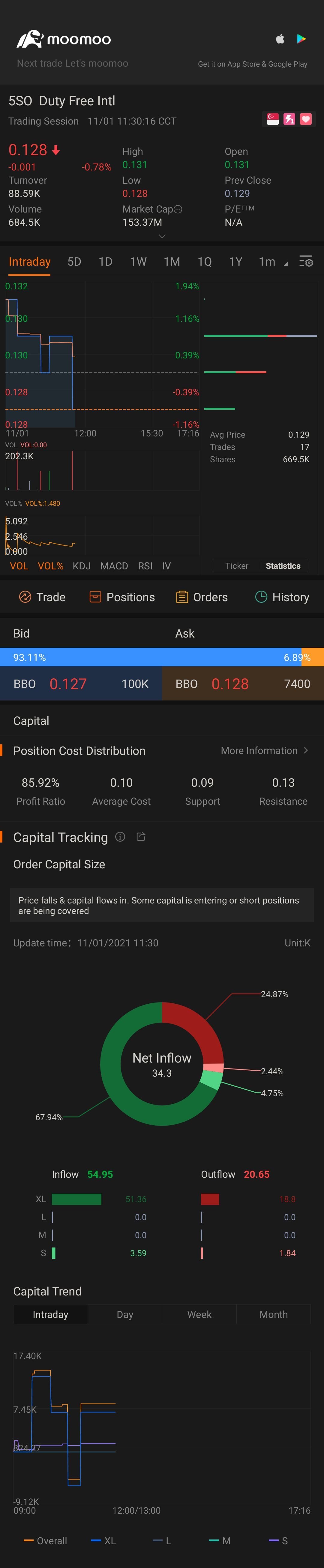Switch to the 5D chart tab
This screenshot has width=324, height=1568.
point(74,262)
